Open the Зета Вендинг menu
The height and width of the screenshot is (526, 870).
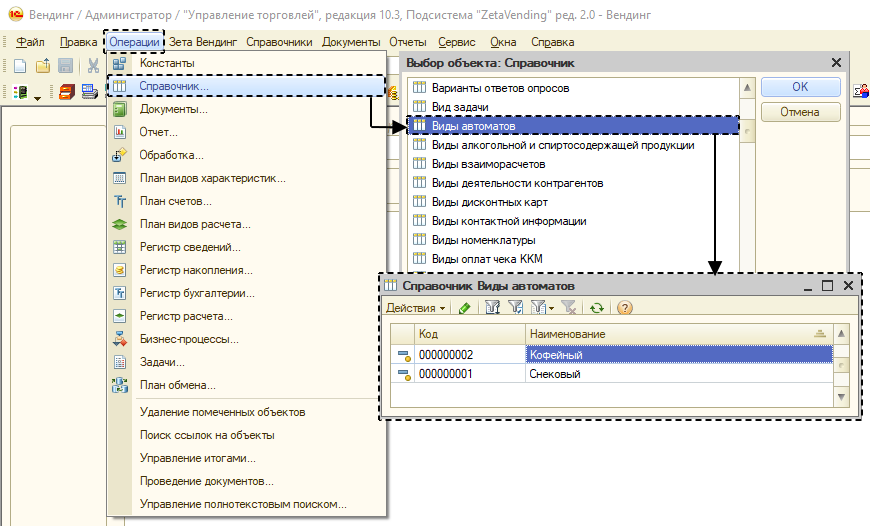coord(203,42)
